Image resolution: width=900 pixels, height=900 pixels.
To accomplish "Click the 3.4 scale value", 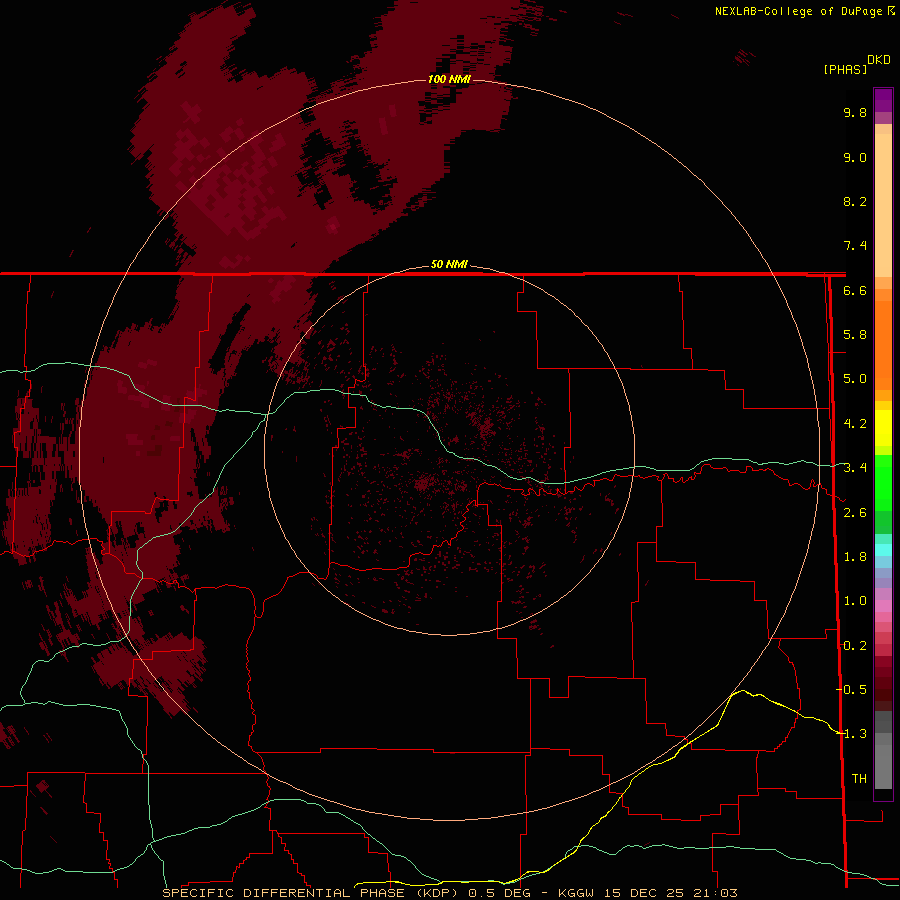I will (x=855, y=468).
